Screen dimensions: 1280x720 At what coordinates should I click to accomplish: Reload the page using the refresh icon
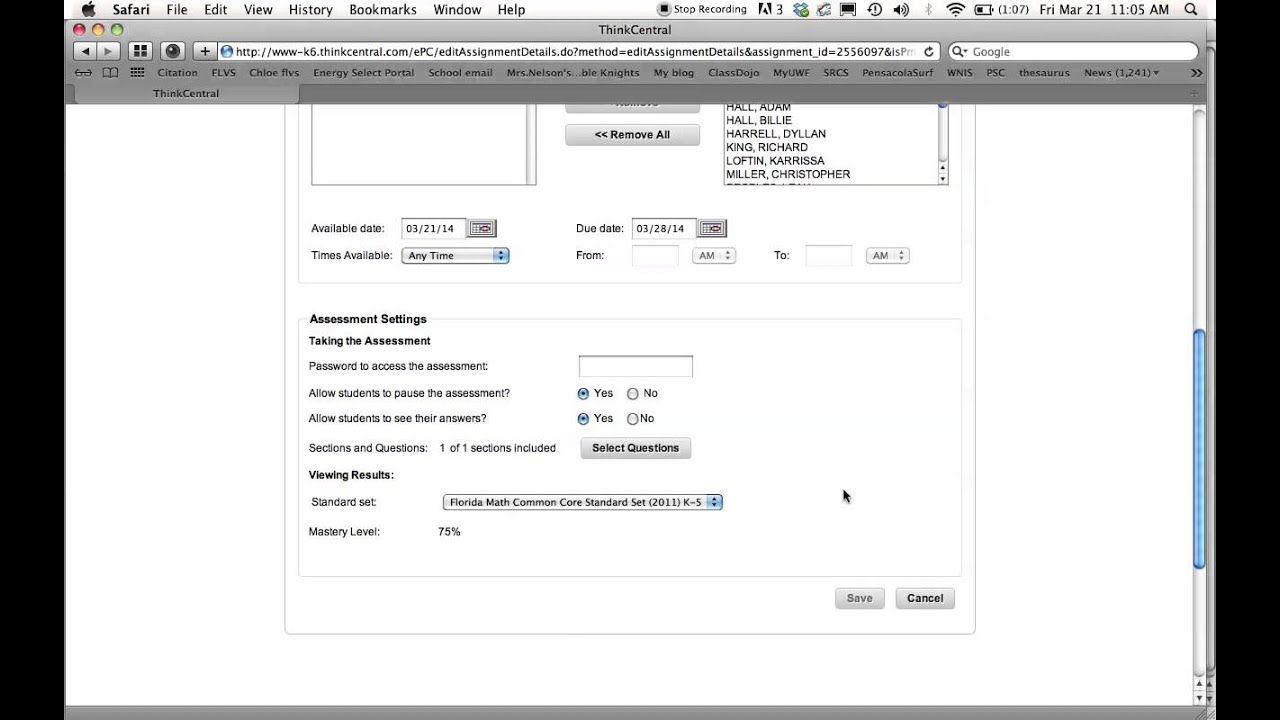pos(929,51)
